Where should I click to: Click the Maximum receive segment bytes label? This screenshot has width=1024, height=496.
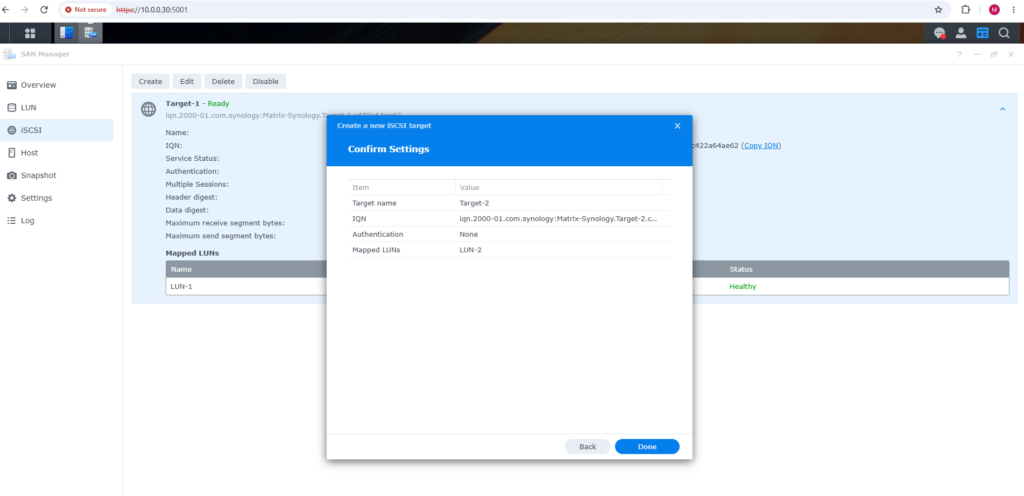pyautogui.click(x=225, y=223)
